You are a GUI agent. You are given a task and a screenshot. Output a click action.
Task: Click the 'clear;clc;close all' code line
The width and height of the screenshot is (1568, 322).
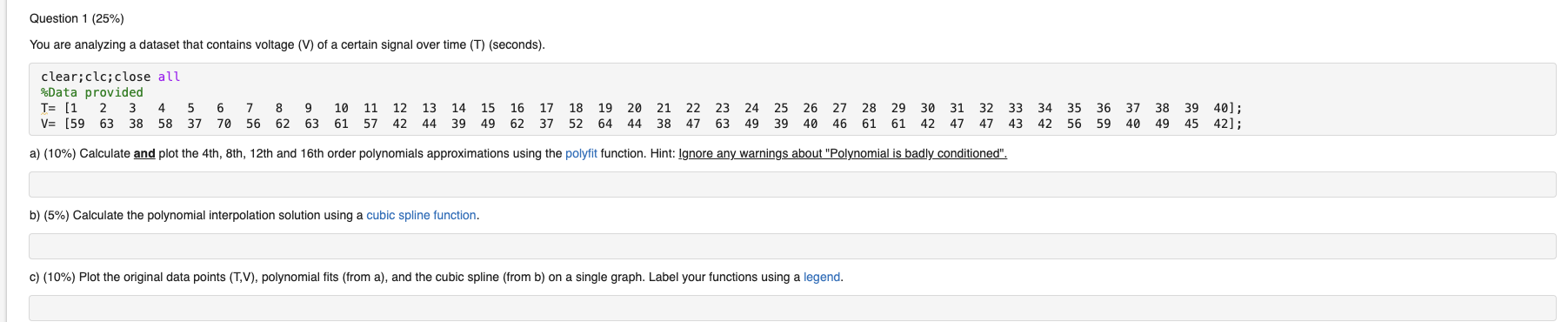click(110, 77)
